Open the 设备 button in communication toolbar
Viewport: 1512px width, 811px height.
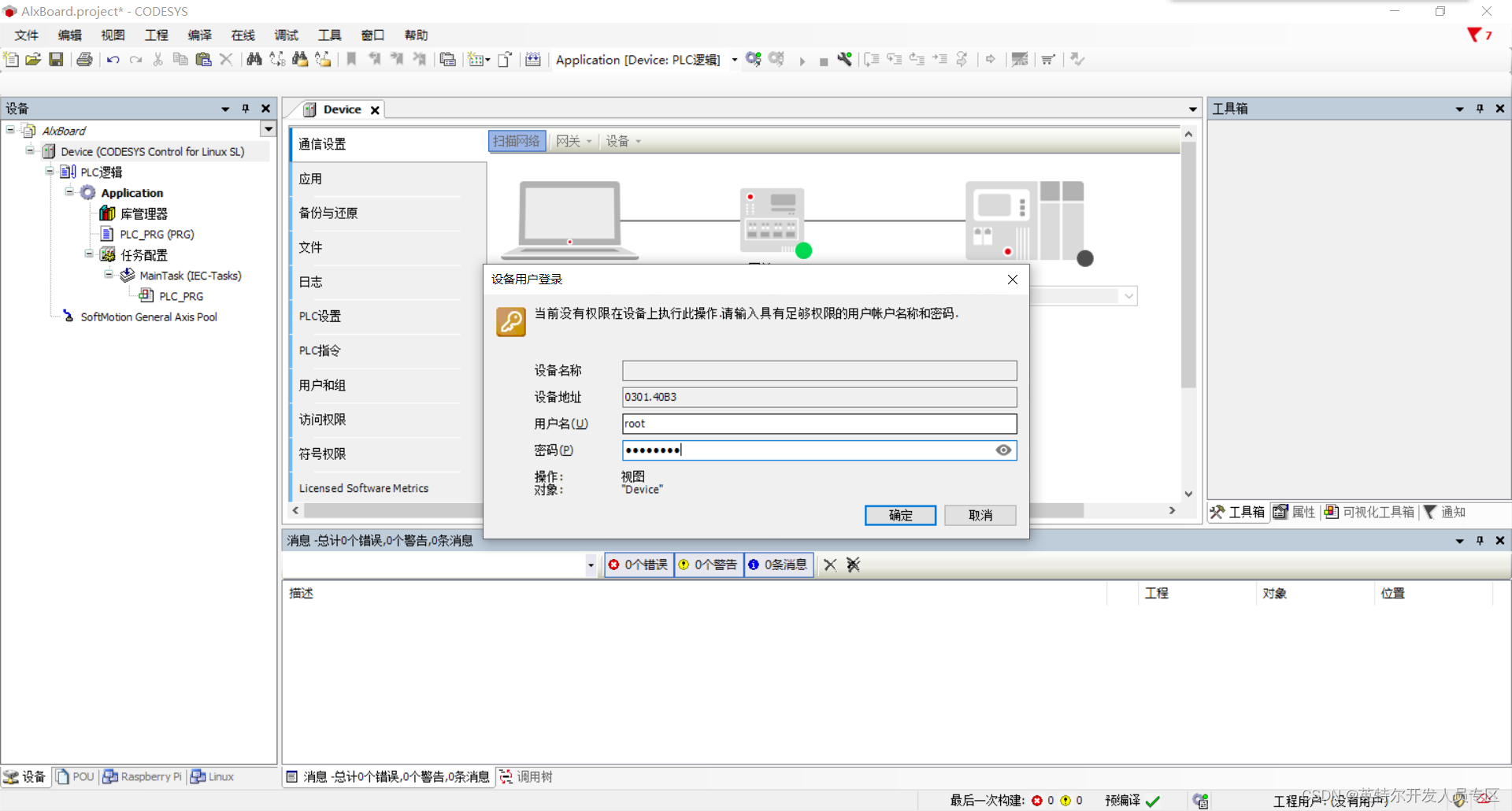pos(623,141)
